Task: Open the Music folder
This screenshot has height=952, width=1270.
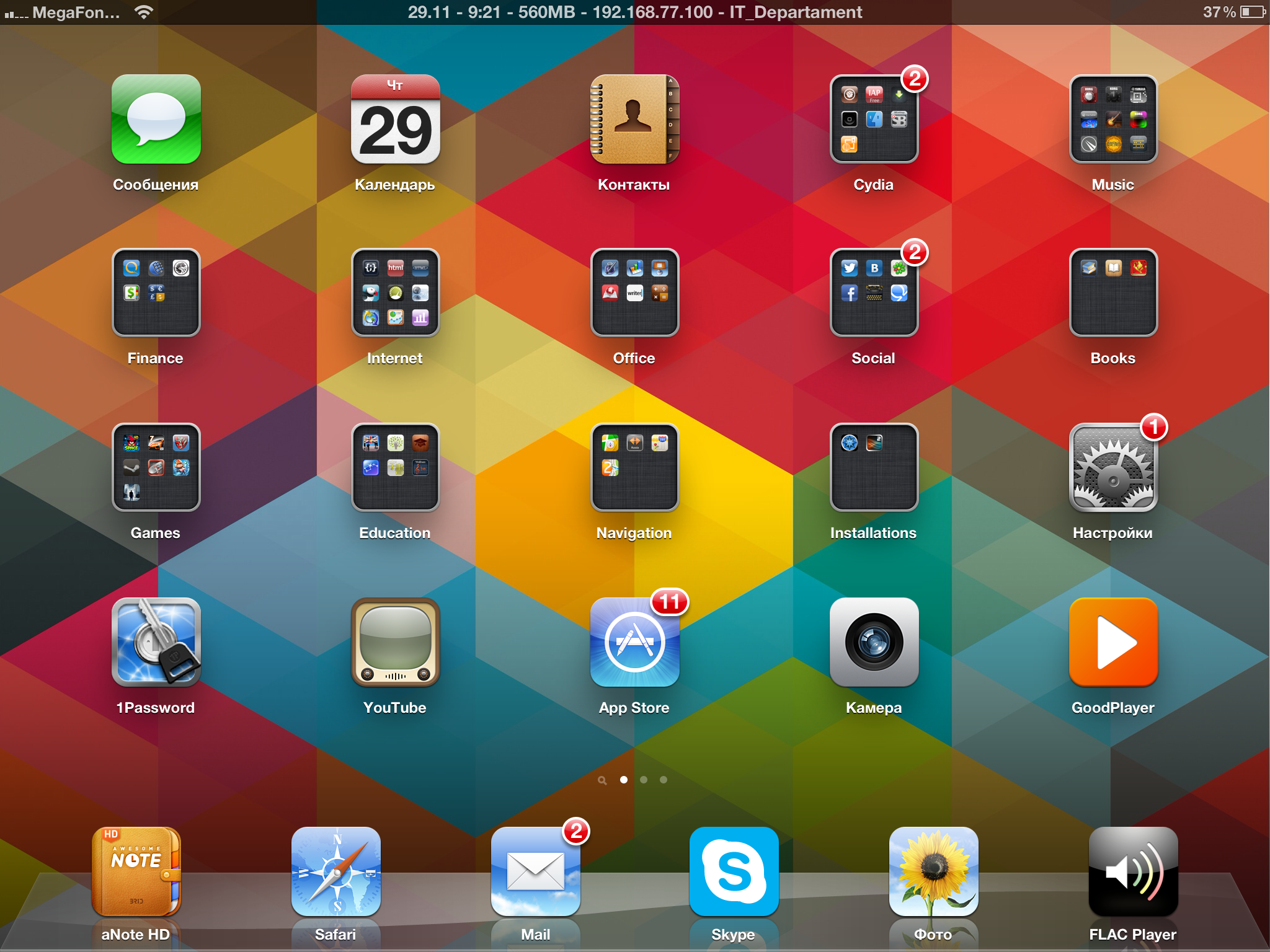Action: click(1113, 119)
